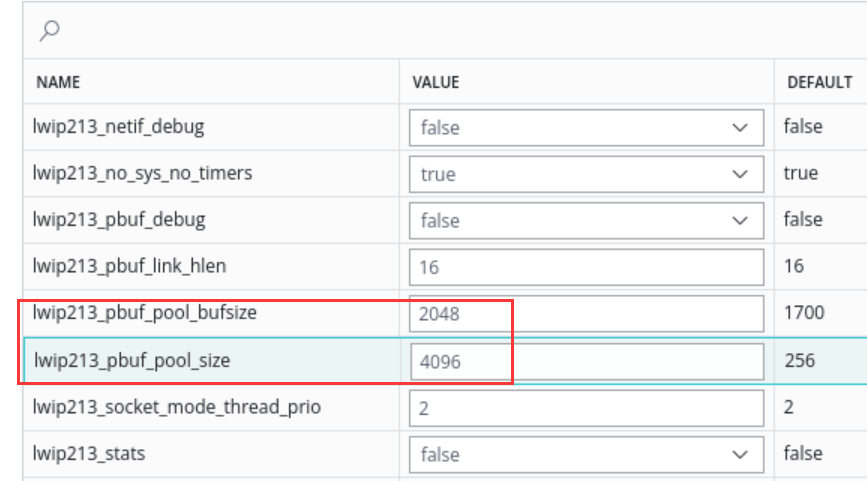The width and height of the screenshot is (867, 481).
Task: Open the lwip213_pbuf_debug value dropdown
Action: pos(586,221)
